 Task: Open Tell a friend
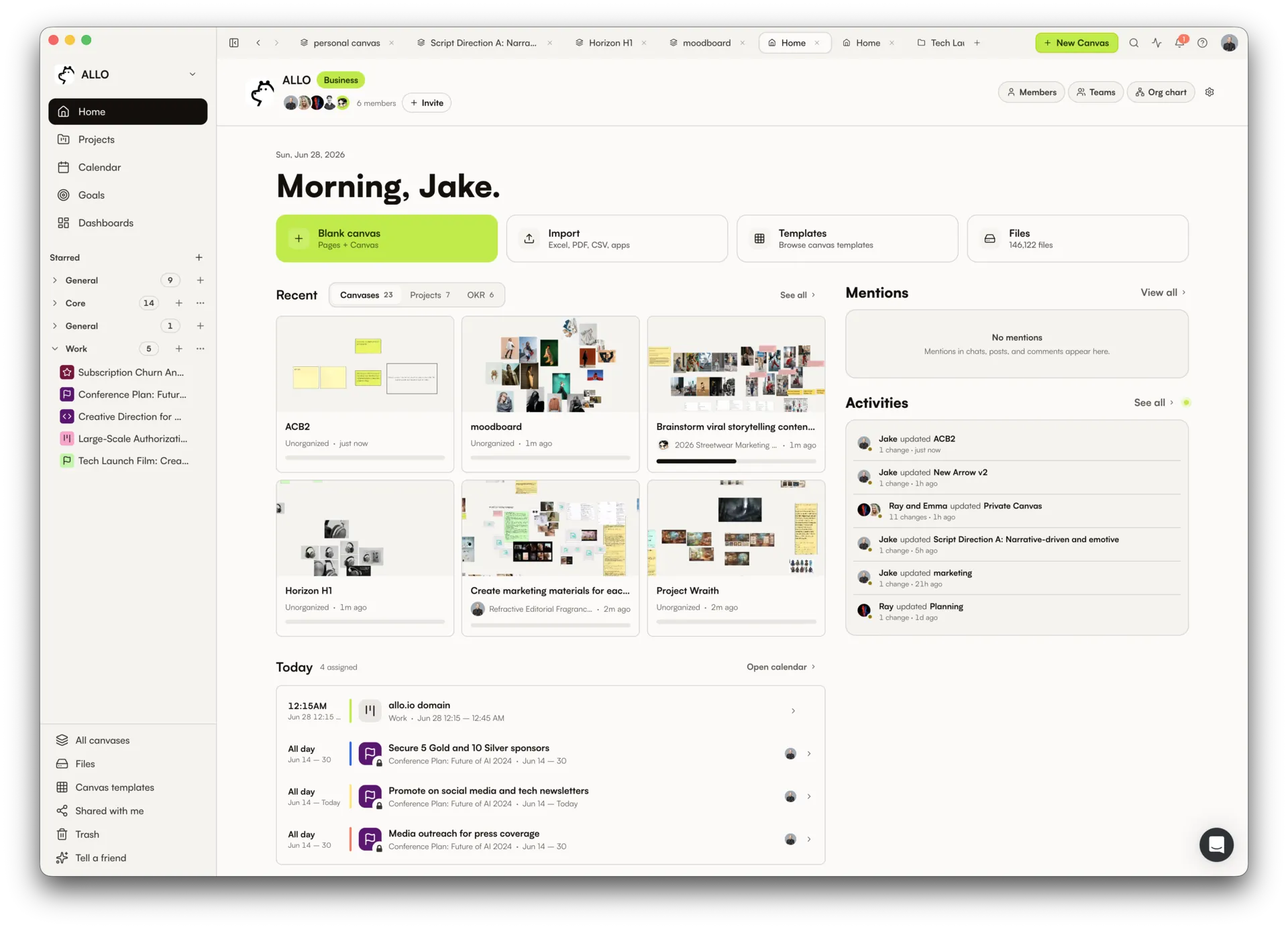[x=127, y=858]
